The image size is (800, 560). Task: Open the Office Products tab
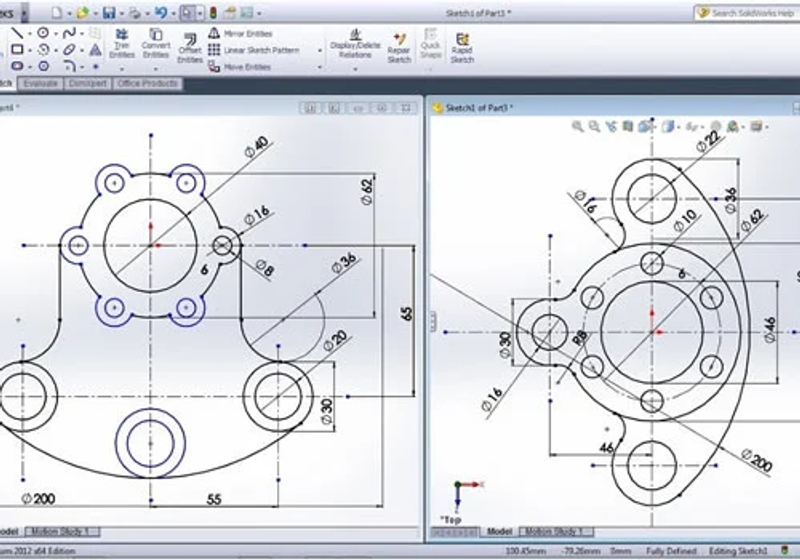(147, 83)
